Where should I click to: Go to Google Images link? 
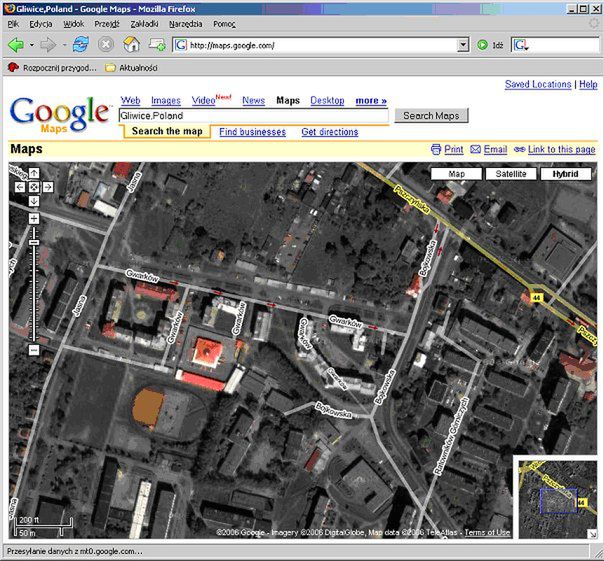166,101
